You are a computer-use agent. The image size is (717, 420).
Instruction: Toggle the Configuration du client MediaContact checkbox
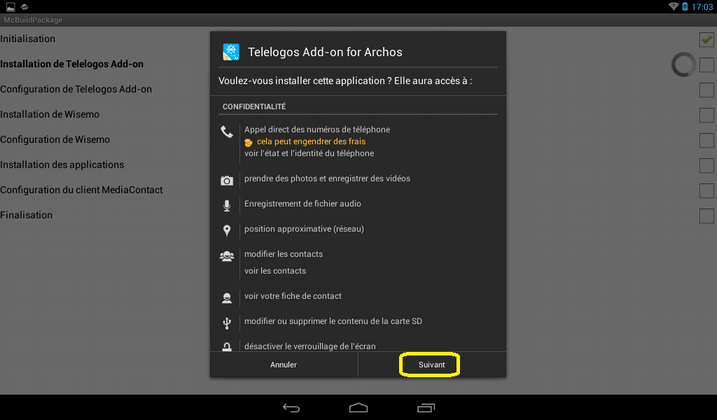706,191
